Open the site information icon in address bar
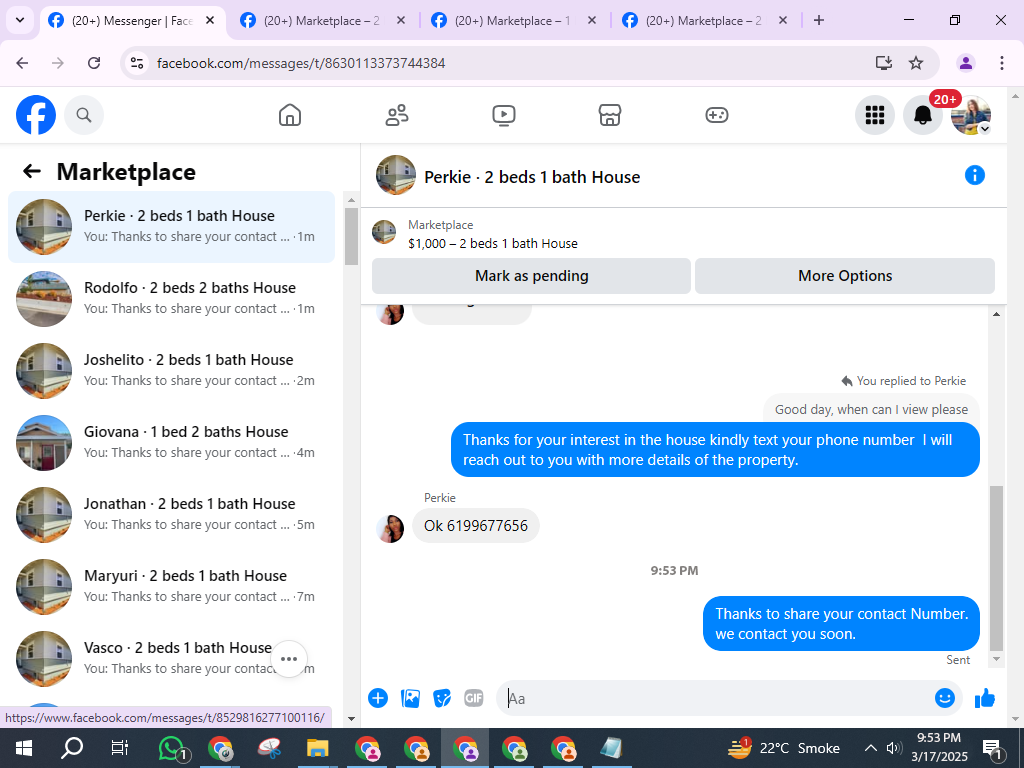Screen dimensions: 1024x768 click(x=136, y=63)
